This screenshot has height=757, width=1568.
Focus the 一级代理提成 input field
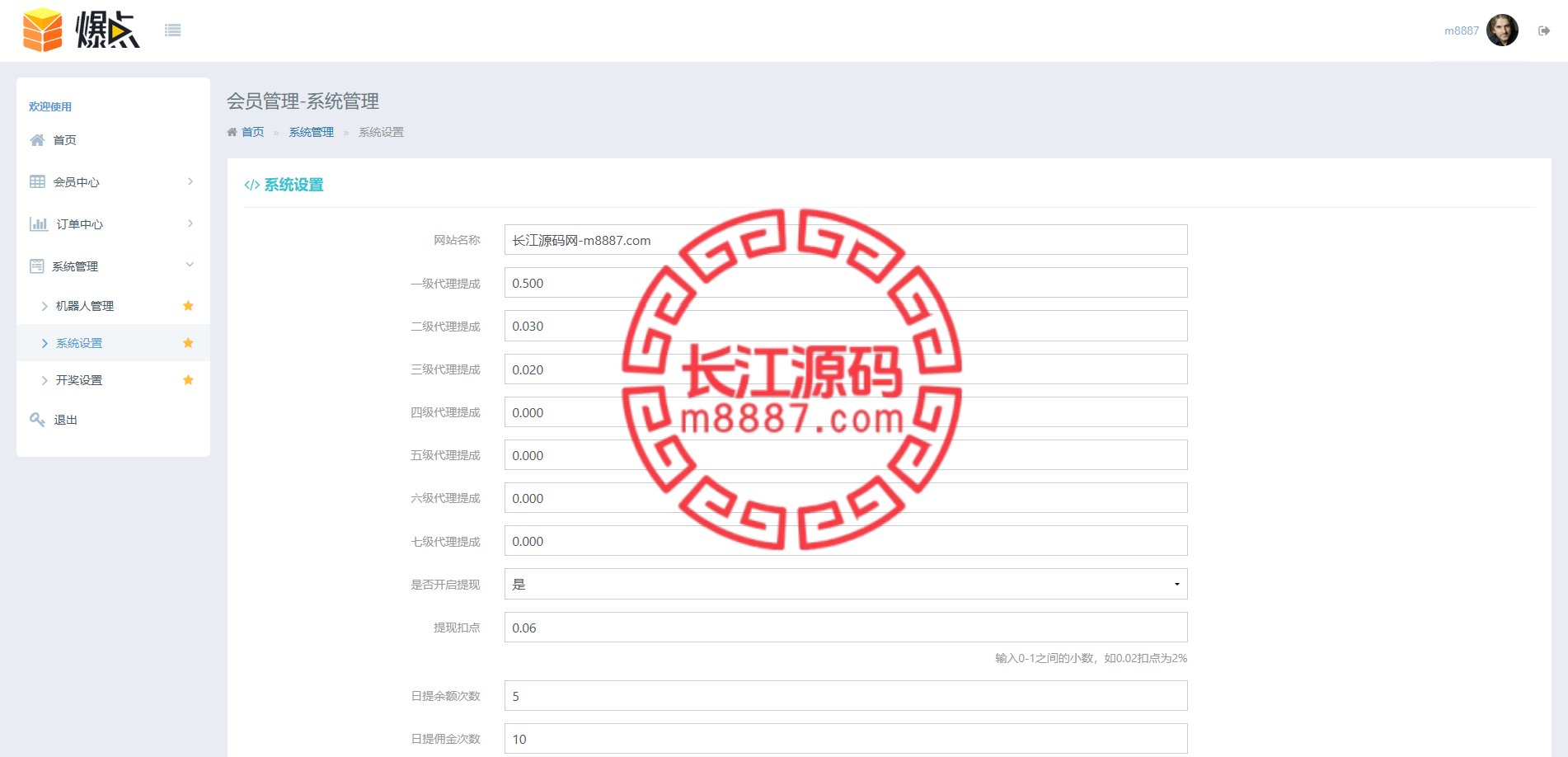click(x=846, y=283)
